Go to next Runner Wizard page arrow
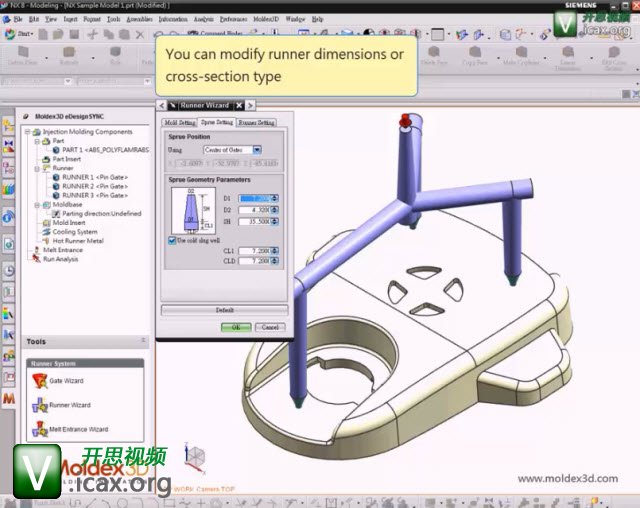 [250, 105]
